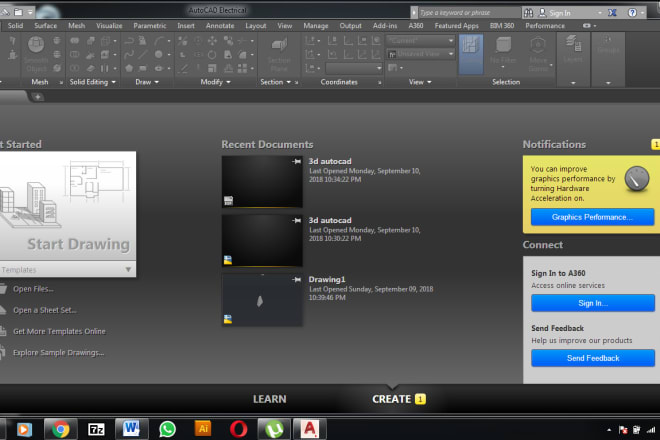
Task: Click the hardware acceleration dial icon
Action: pyautogui.click(x=637, y=179)
